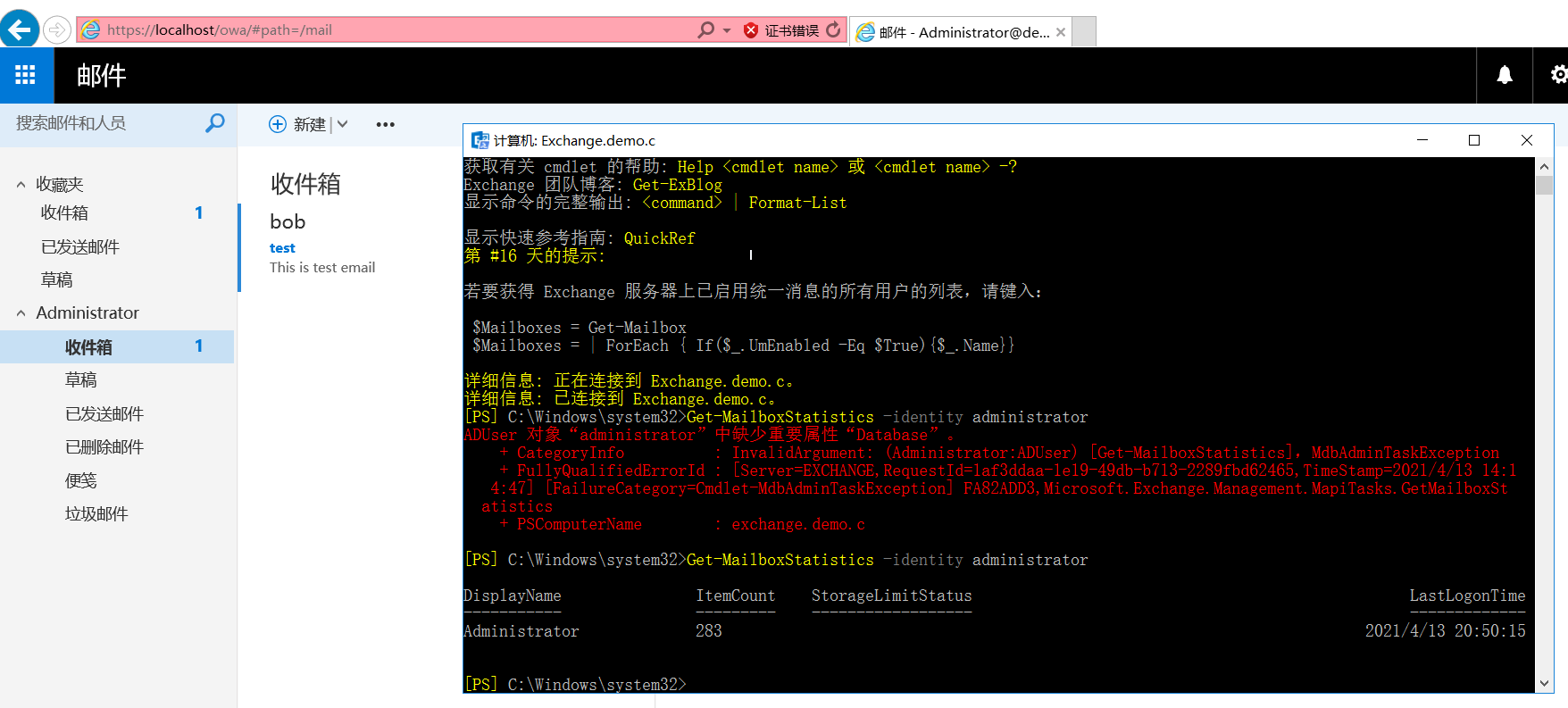Click the browser back arrow button

[19, 29]
